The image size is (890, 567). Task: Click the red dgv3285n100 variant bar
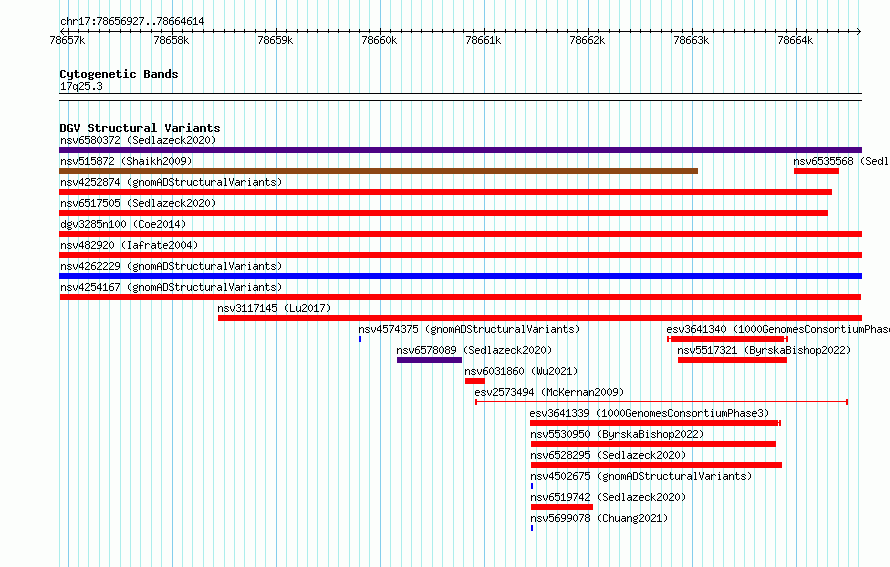[x=460, y=234]
